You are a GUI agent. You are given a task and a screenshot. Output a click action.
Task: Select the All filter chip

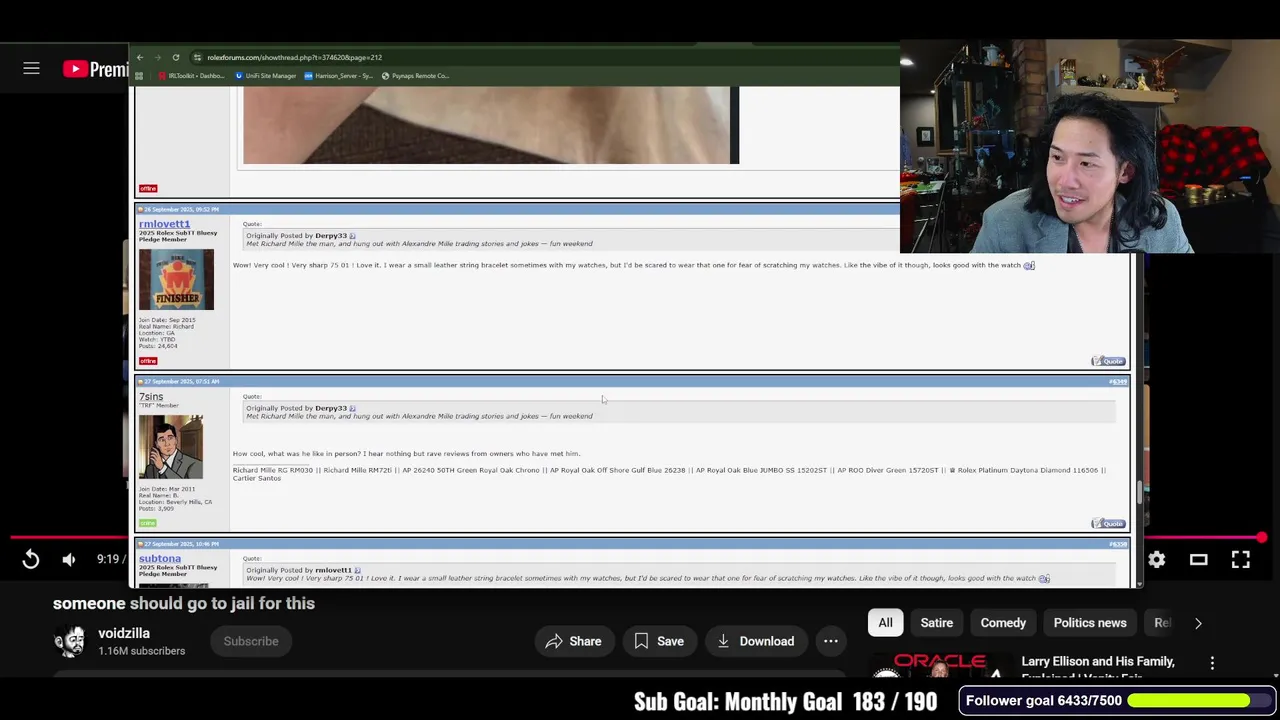pos(885,623)
